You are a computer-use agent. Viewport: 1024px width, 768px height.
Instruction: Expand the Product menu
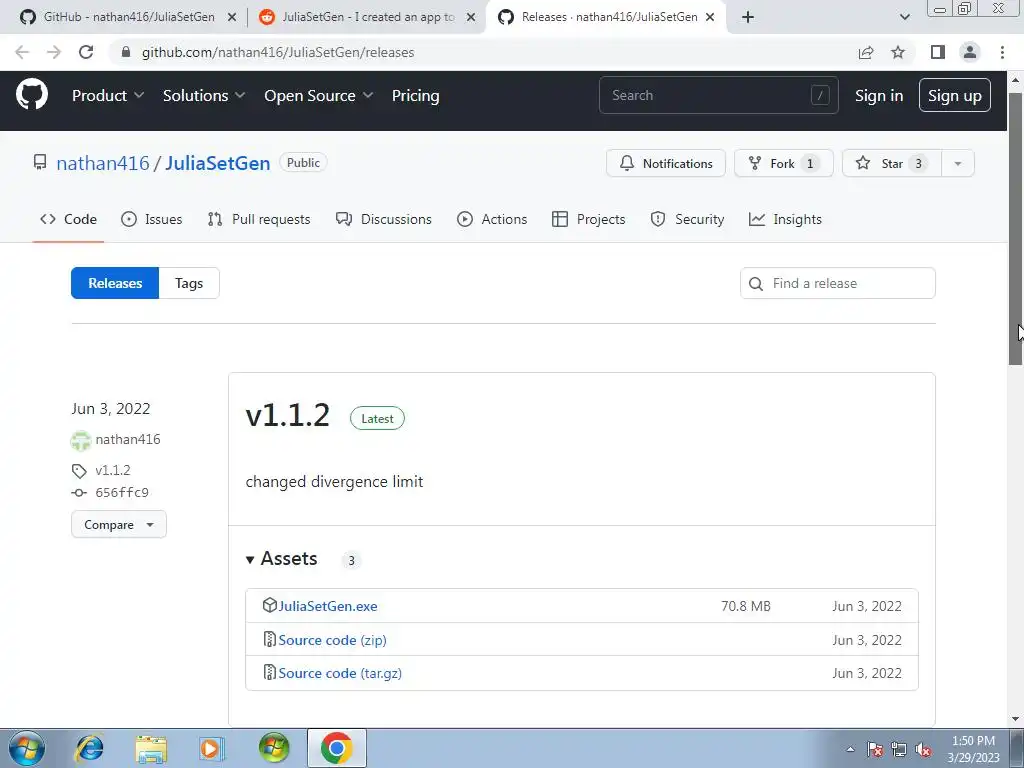point(108,95)
